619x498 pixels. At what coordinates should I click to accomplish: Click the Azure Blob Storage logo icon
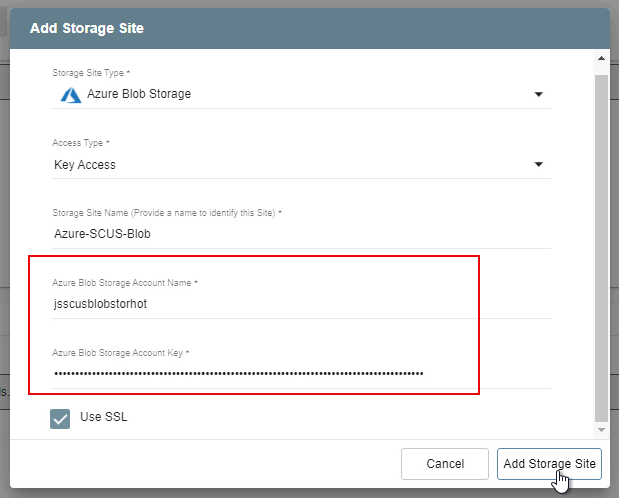70,95
